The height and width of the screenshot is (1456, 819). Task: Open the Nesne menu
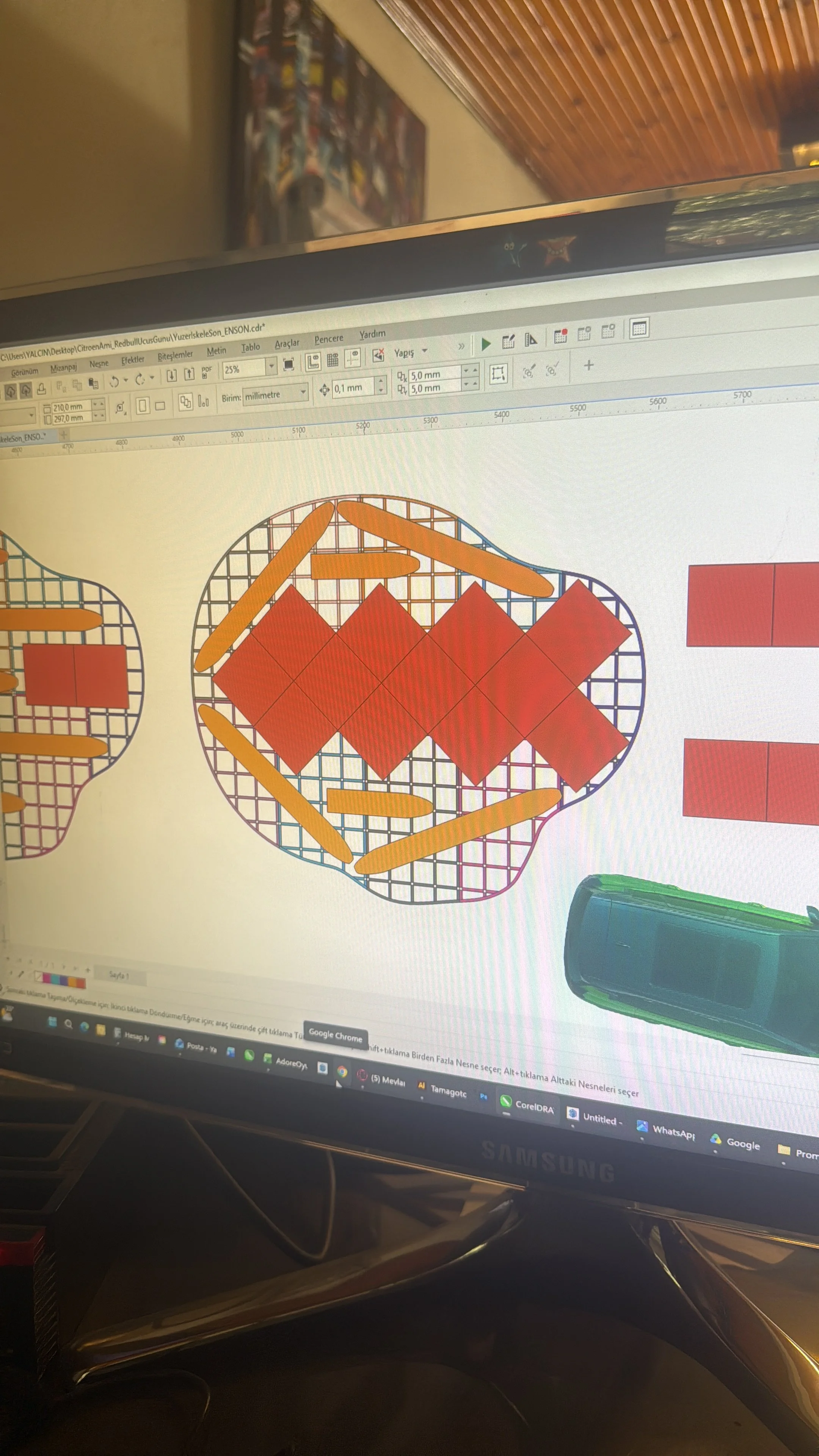[98, 364]
